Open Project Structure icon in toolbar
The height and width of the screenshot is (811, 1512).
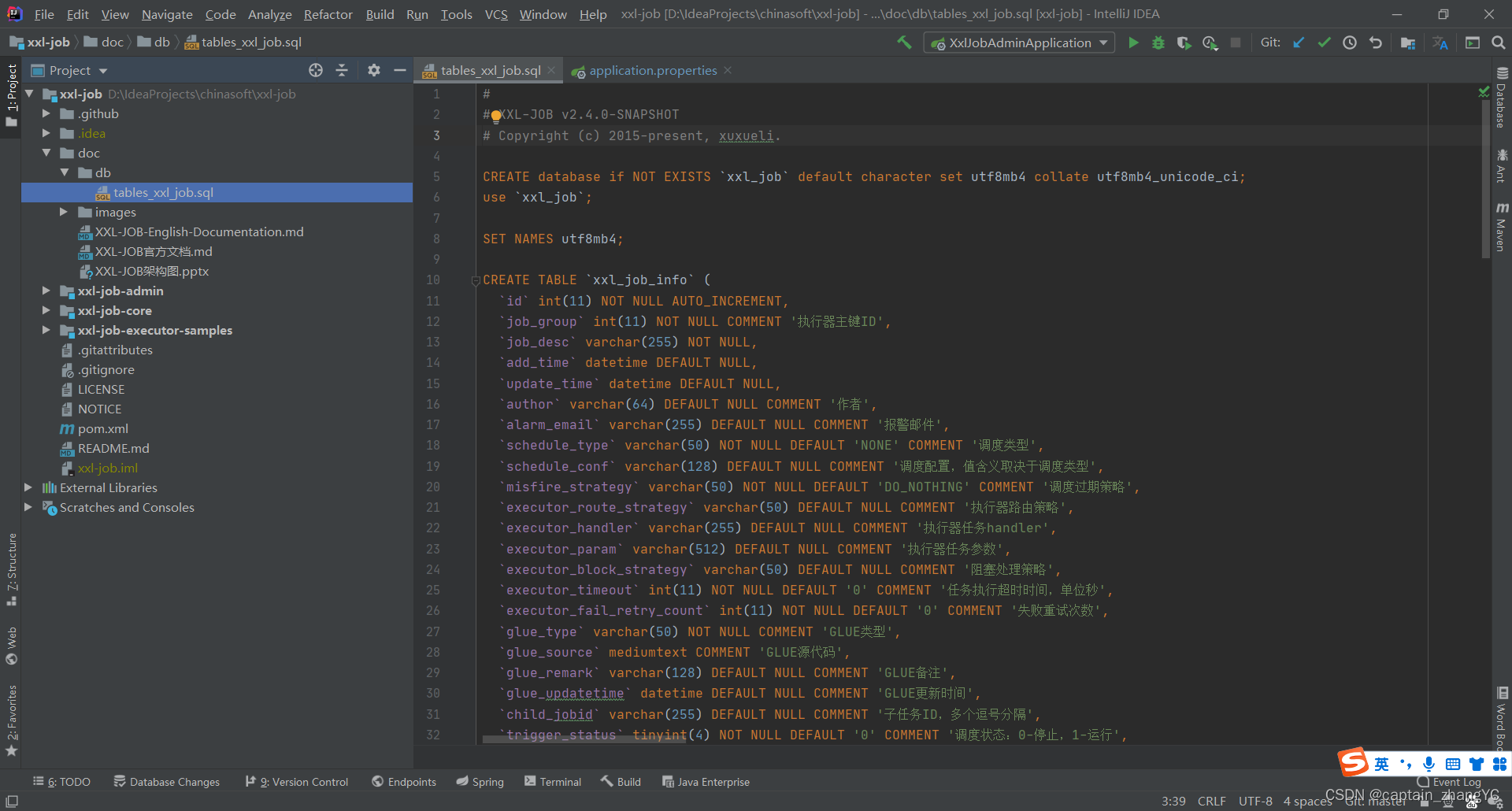(1408, 43)
